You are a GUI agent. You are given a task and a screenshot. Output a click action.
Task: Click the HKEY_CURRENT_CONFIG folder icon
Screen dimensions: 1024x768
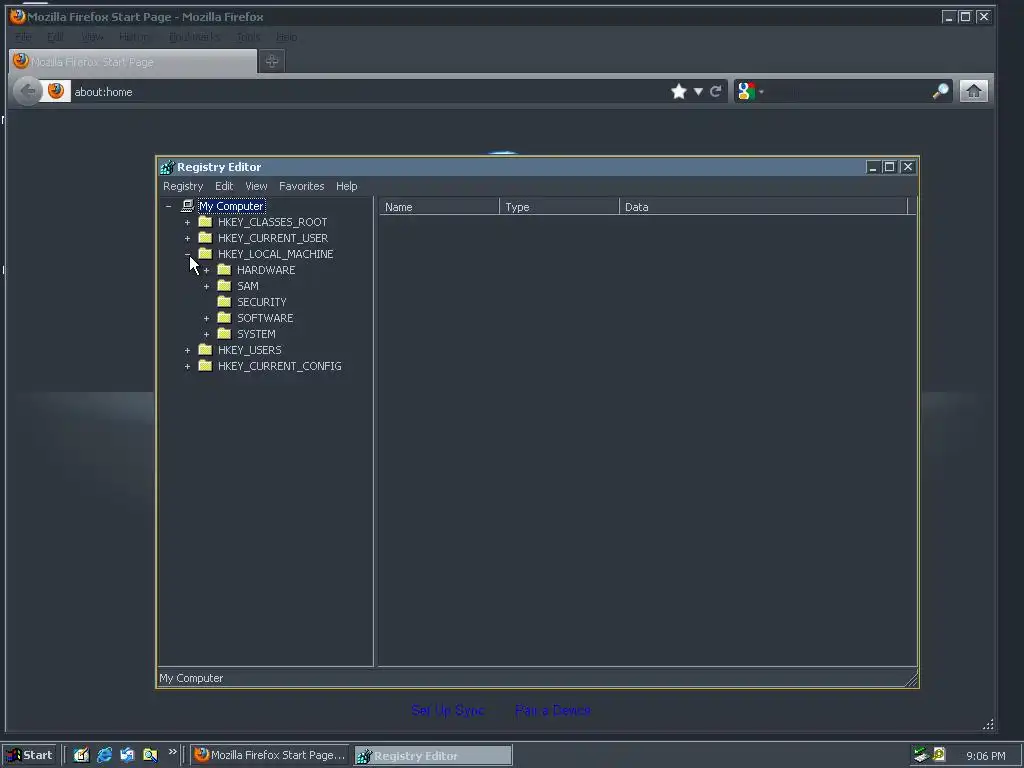(x=205, y=366)
